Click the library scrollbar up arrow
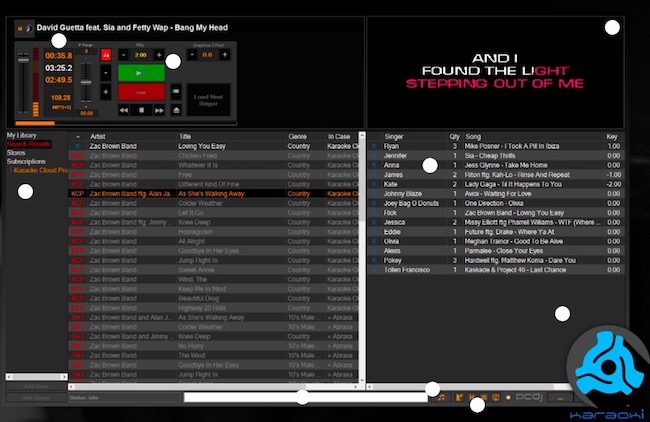This screenshot has width=650, height=422. click(362, 135)
